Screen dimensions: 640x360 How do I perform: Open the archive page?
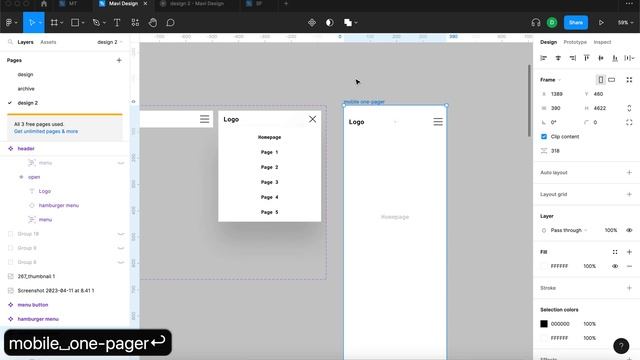[x=26, y=89]
